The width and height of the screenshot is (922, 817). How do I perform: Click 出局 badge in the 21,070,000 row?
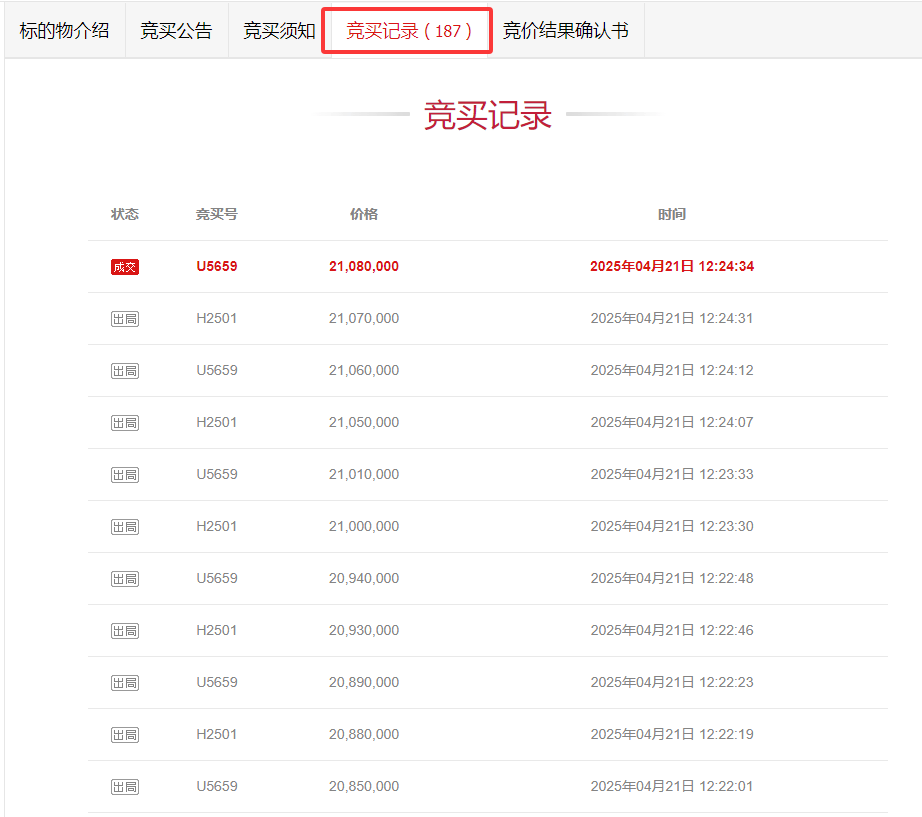point(125,319)
